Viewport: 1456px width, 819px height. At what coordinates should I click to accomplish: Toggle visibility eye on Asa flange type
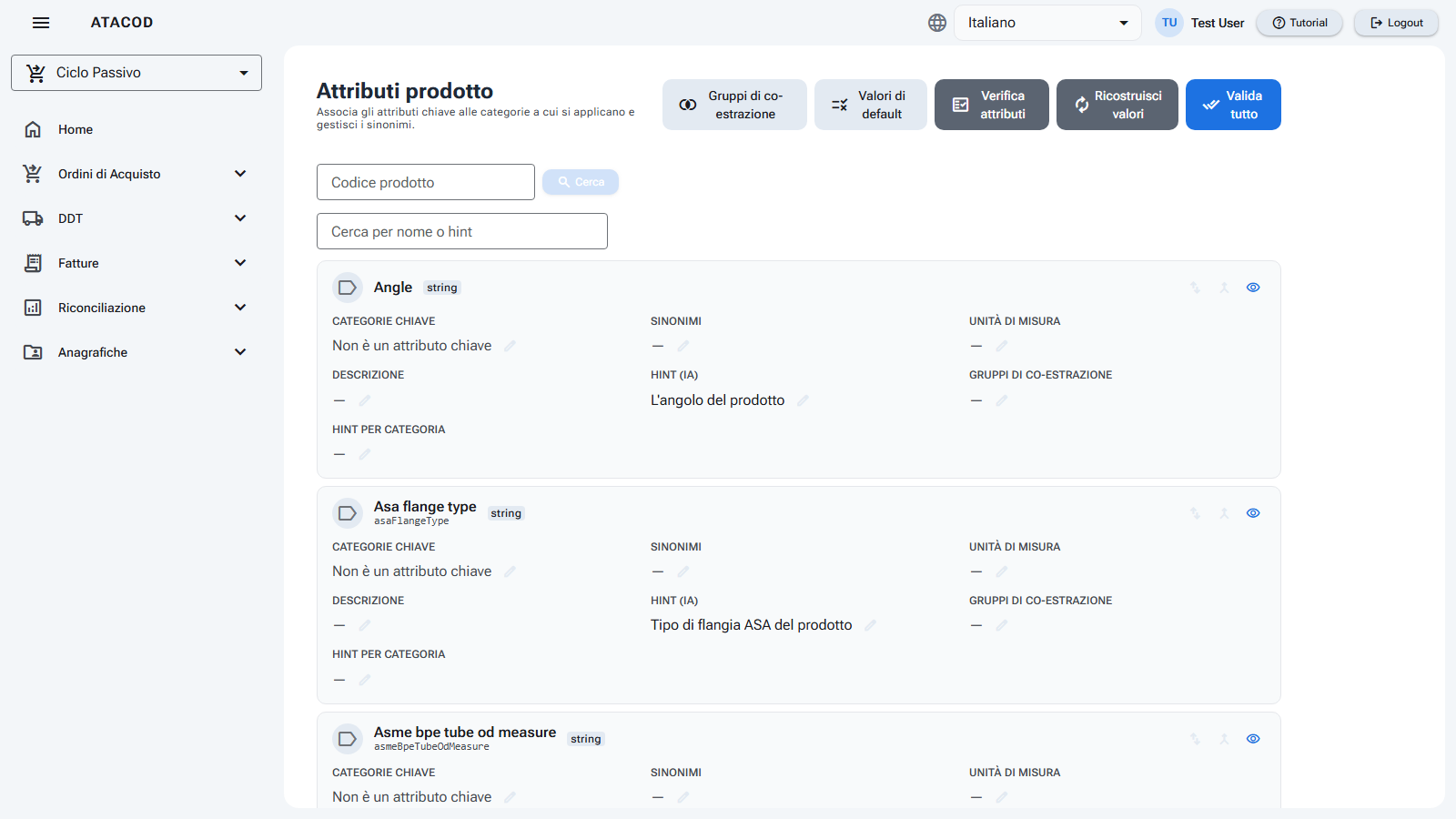coord(1253,513)
